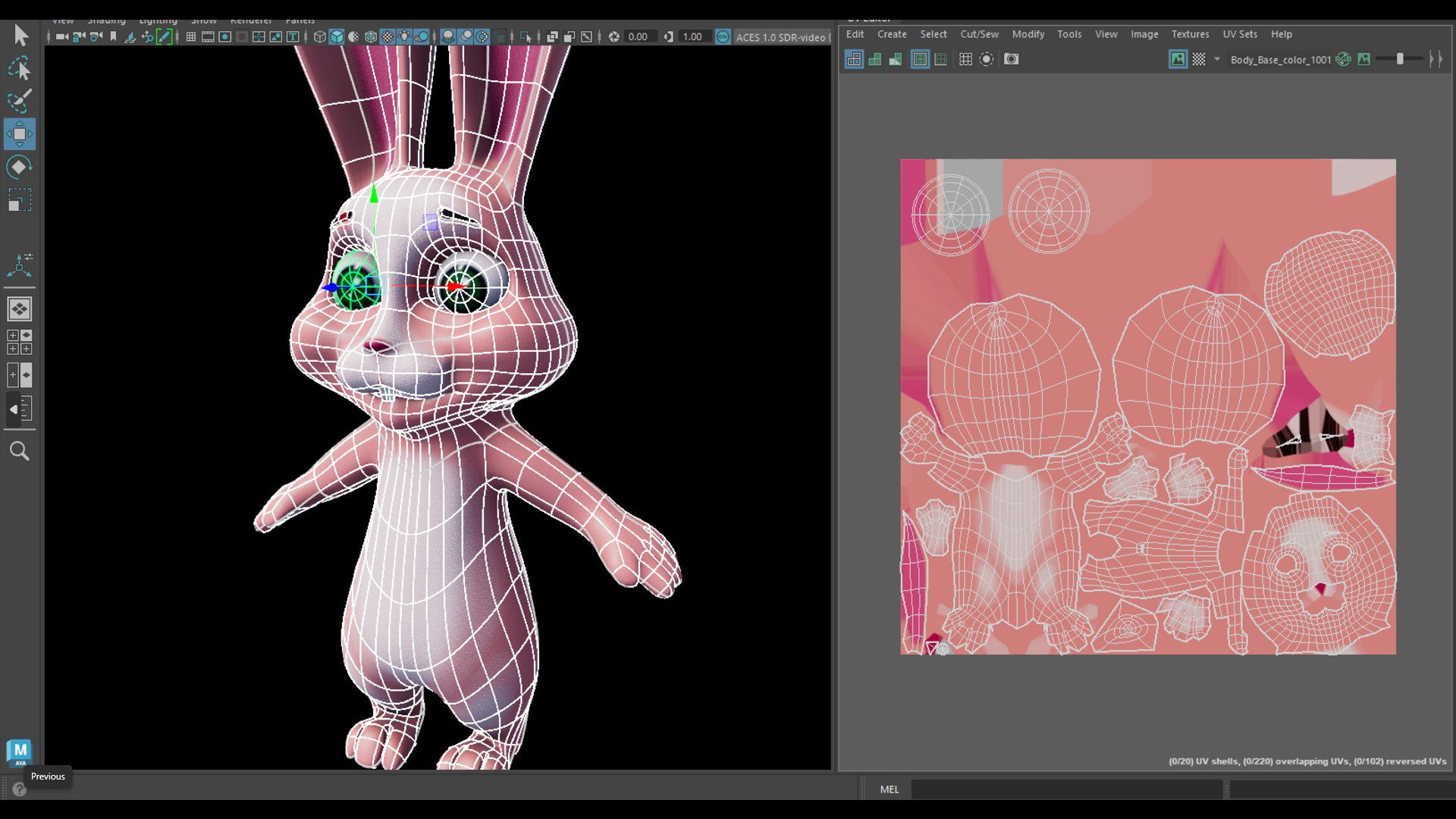Toggle Smooth Shade All in viewport

(x=337, y=36)
